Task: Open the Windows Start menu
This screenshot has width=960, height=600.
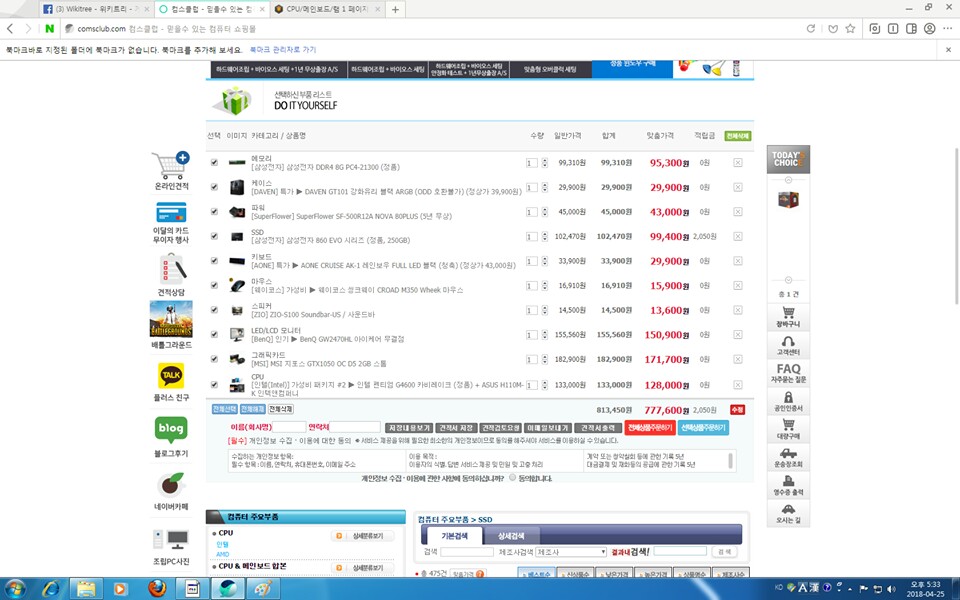Action: click(x=15, y=589)
